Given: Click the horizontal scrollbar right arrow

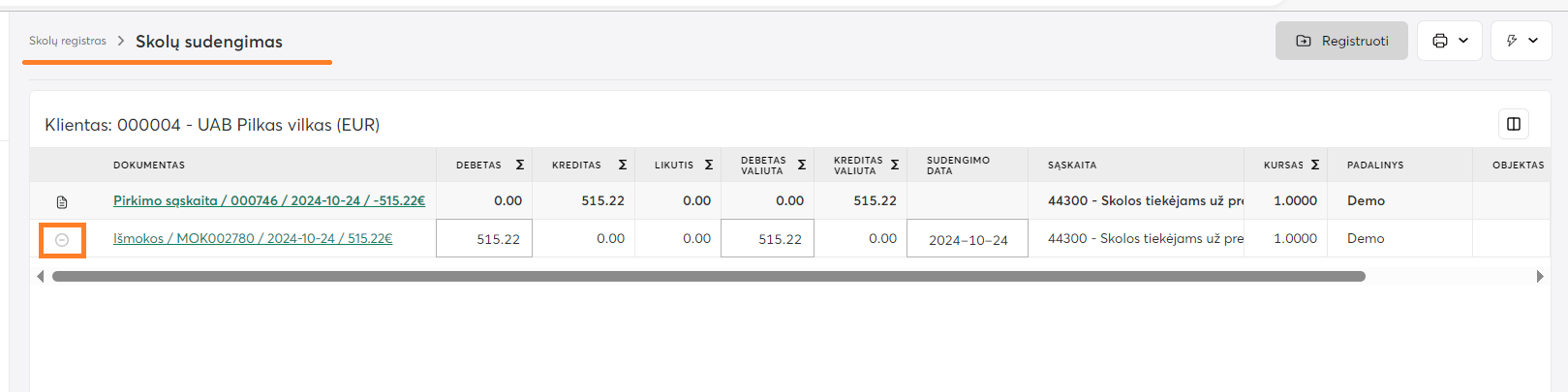Looking at the screenshot, I should tap(1540, 277).
